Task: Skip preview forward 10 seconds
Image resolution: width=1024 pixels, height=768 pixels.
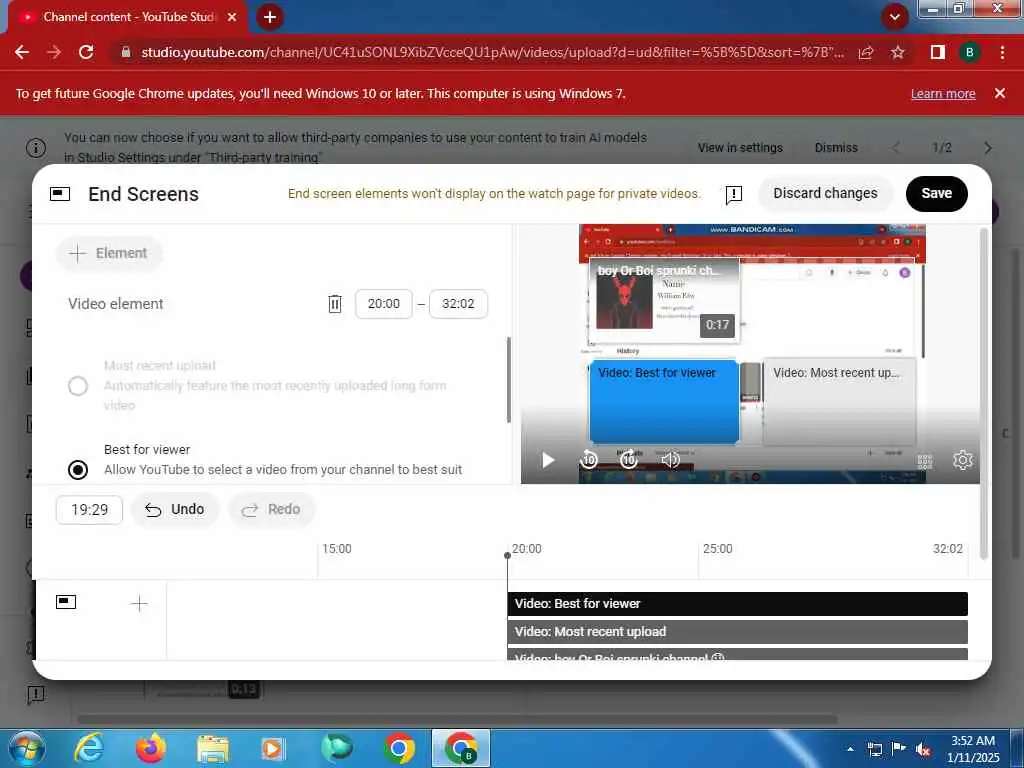Action: 628,459
